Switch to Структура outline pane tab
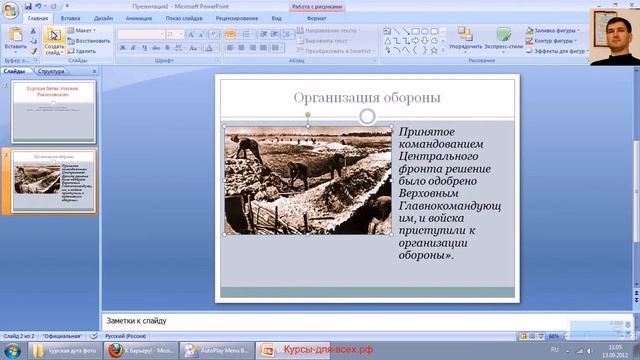640x360 pixels. click(x=51, y=71)
